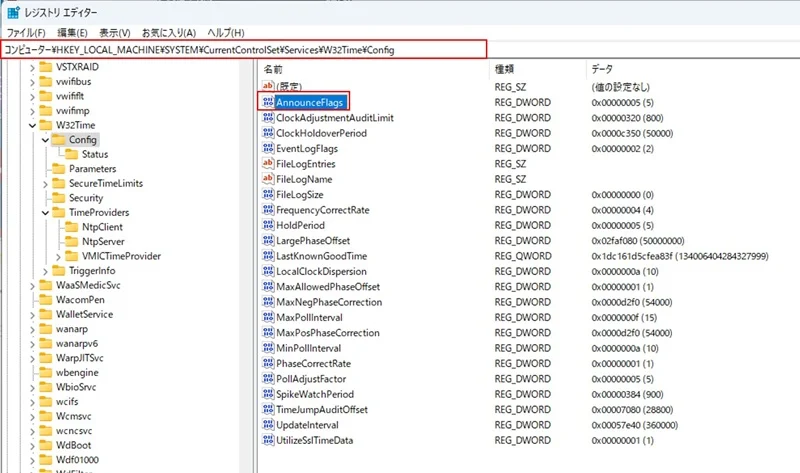Click the PhaseCorrectRate value icon

pos(268,363)
